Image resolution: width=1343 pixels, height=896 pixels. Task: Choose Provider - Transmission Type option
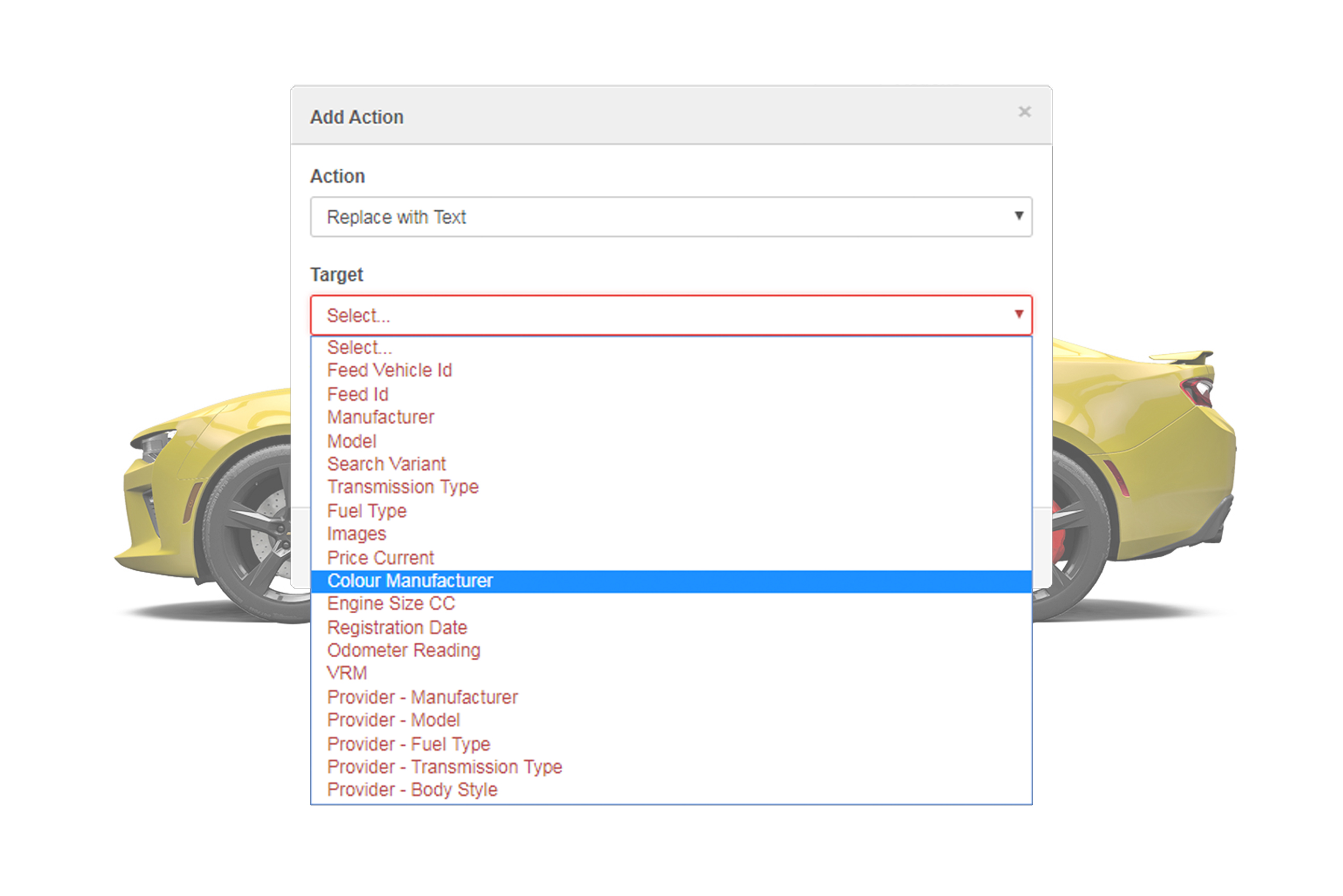(x=671, y=767)
